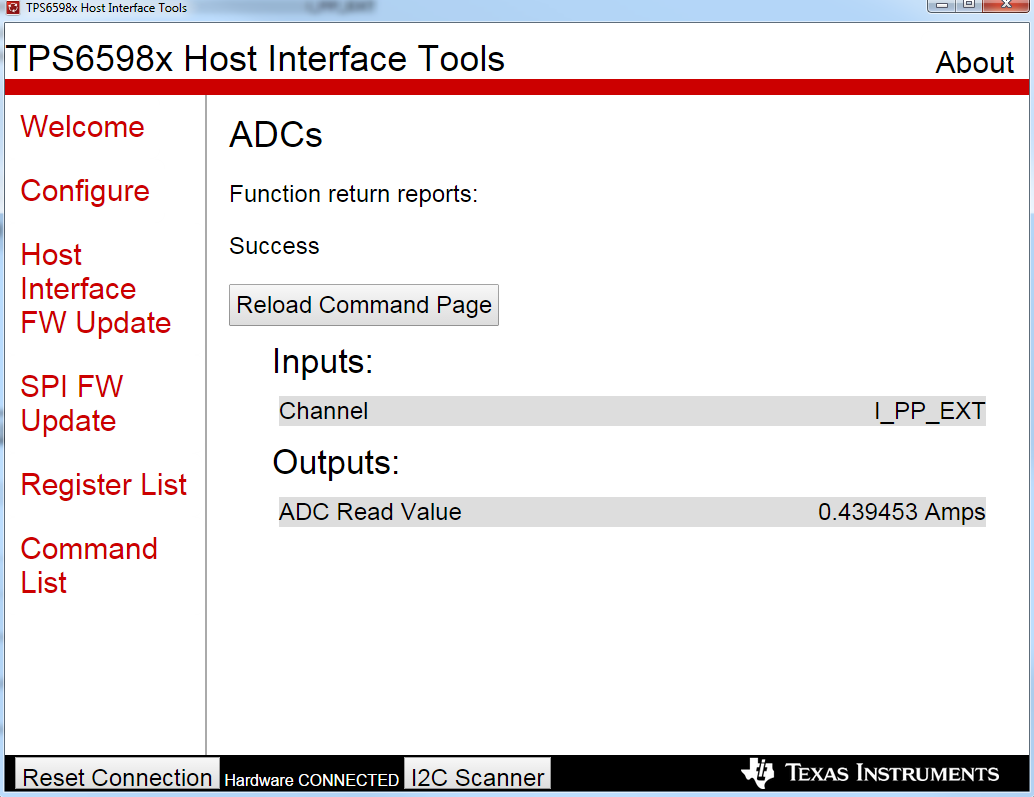Select SPI FW Update in sidebar

pos(71,404)
